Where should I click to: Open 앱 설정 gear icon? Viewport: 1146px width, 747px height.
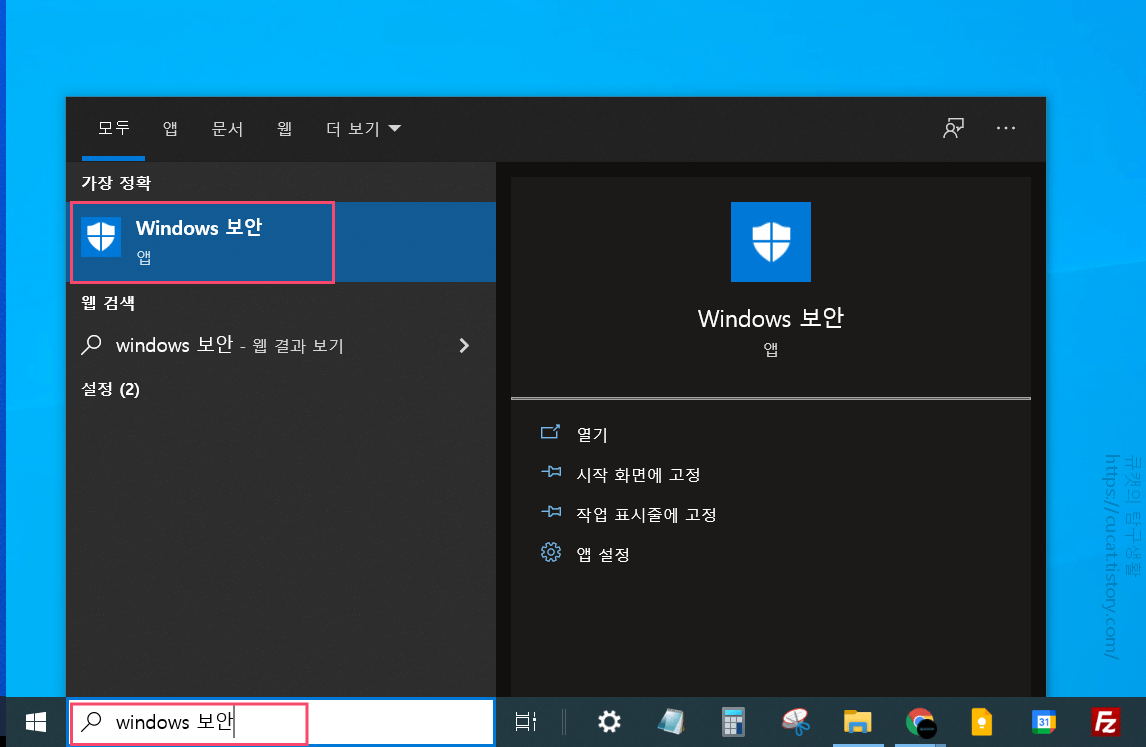tap(551, 553)
